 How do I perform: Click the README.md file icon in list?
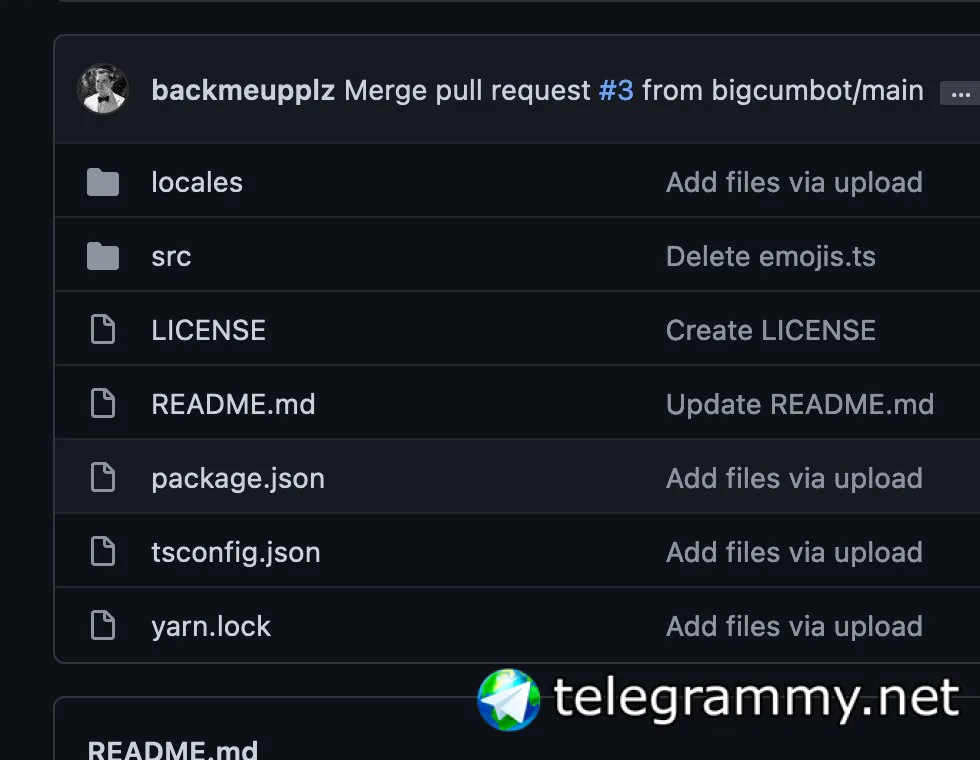coord(103,404)
